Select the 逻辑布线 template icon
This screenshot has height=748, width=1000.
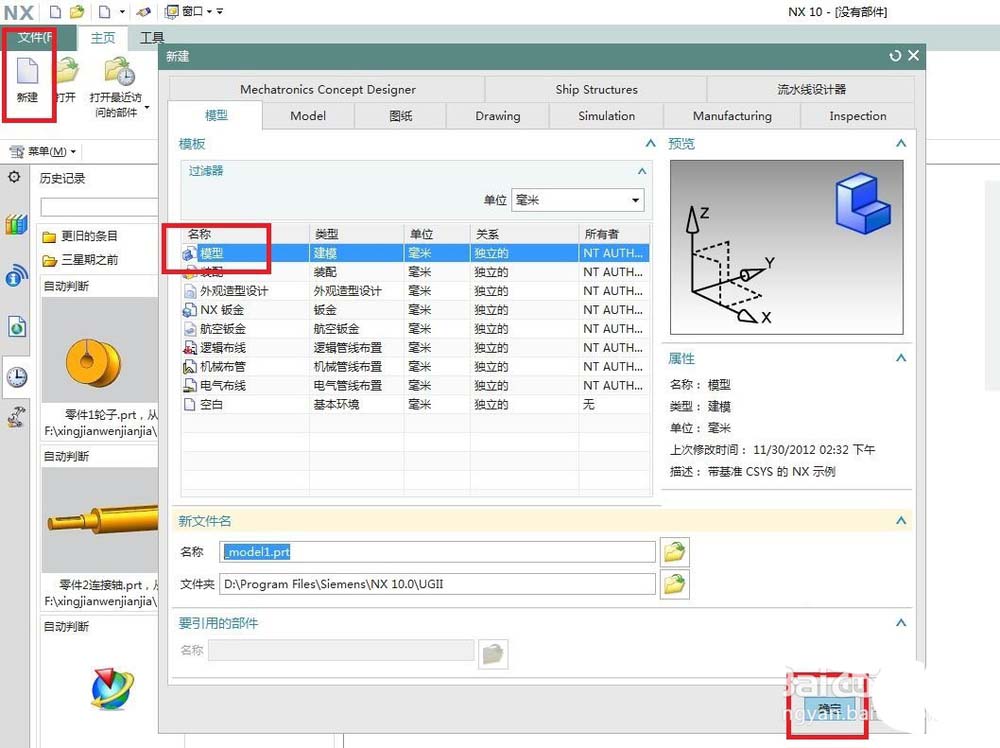pyautogui.click(x=189, y=348)
